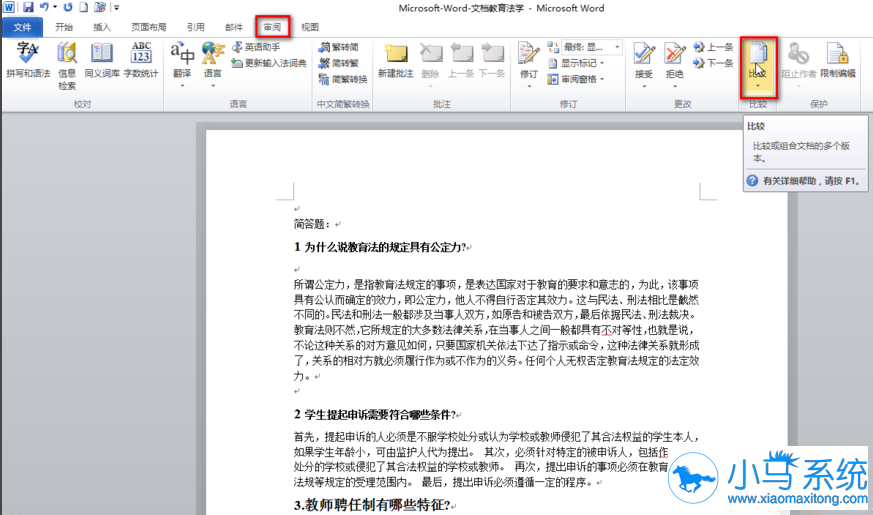
Task: Click paragraph starting '所谓公定力'
Action: coord(497,330)
